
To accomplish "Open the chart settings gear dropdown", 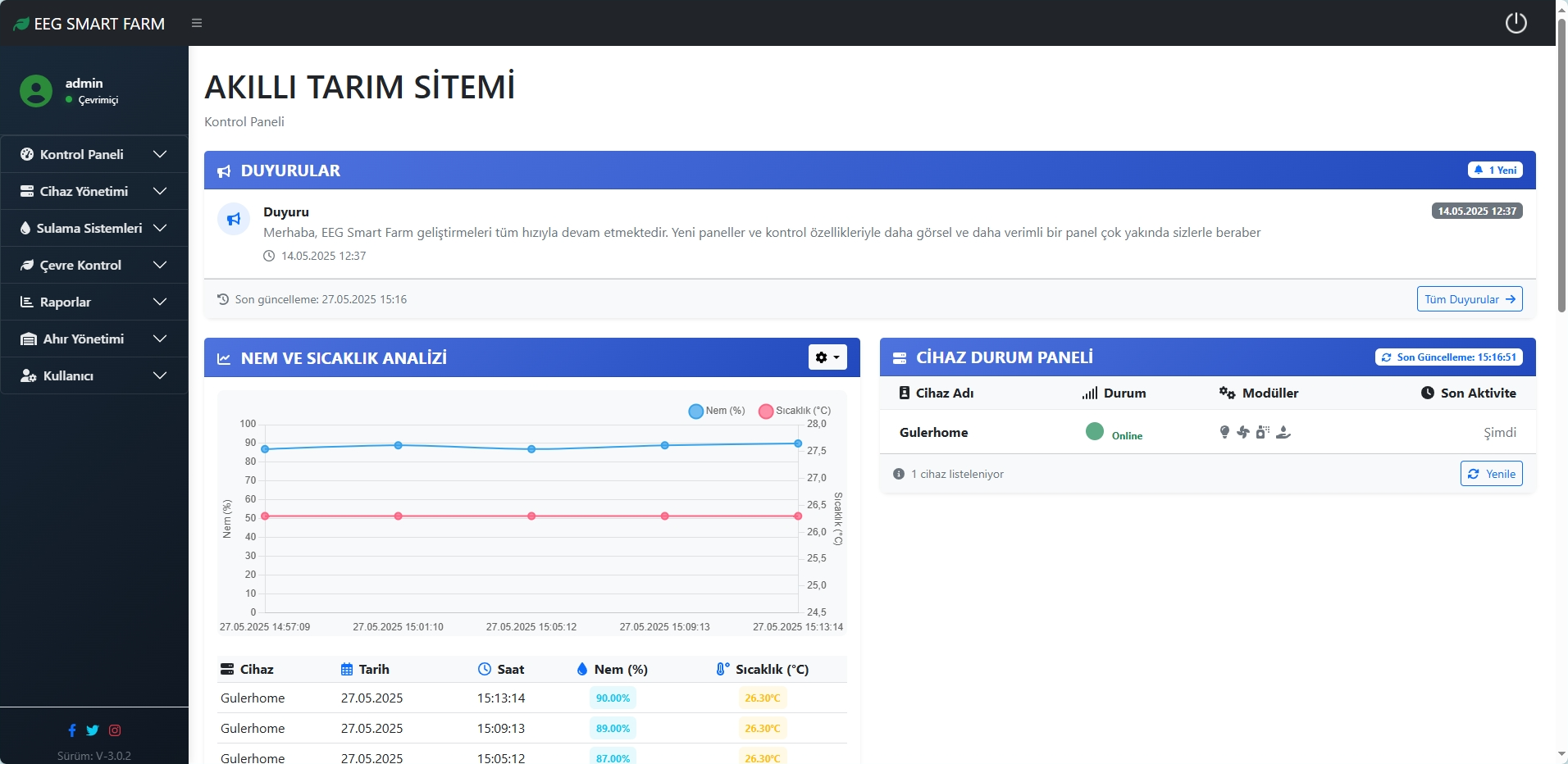I will click(827, 357).
